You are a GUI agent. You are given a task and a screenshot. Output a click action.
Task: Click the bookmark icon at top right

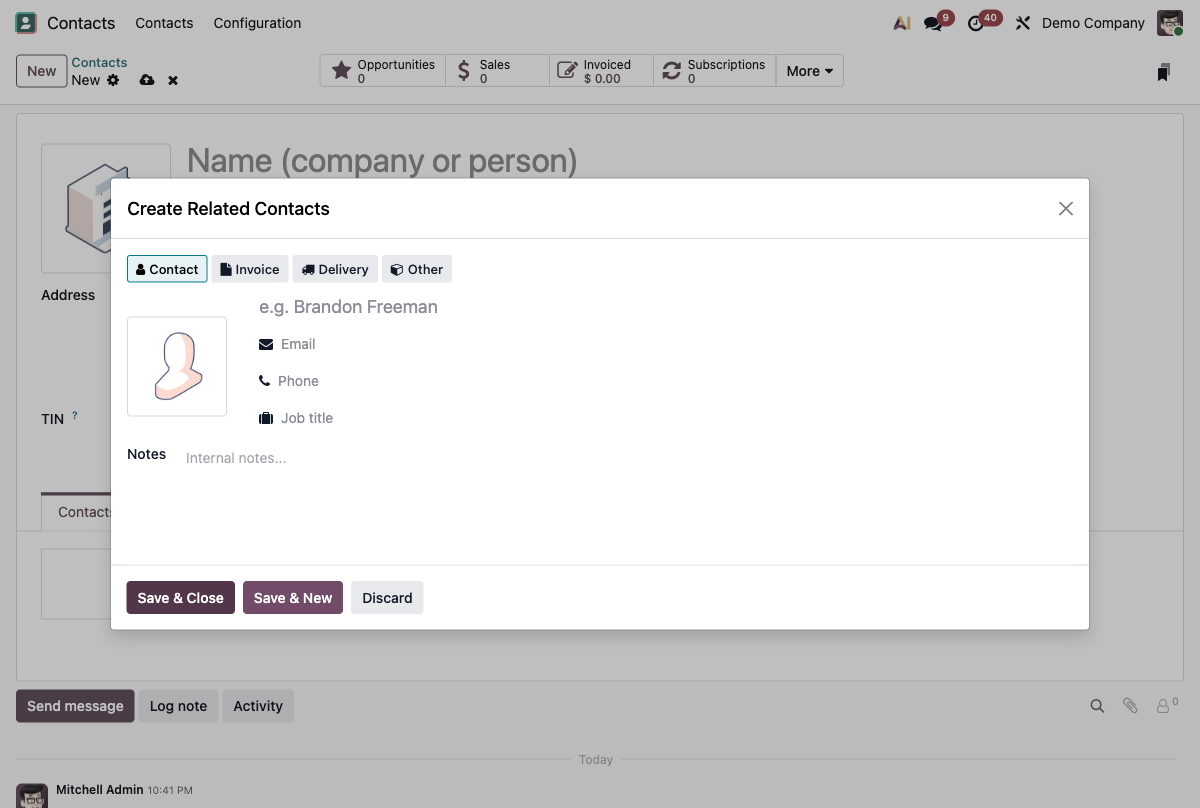[1163, 72]
